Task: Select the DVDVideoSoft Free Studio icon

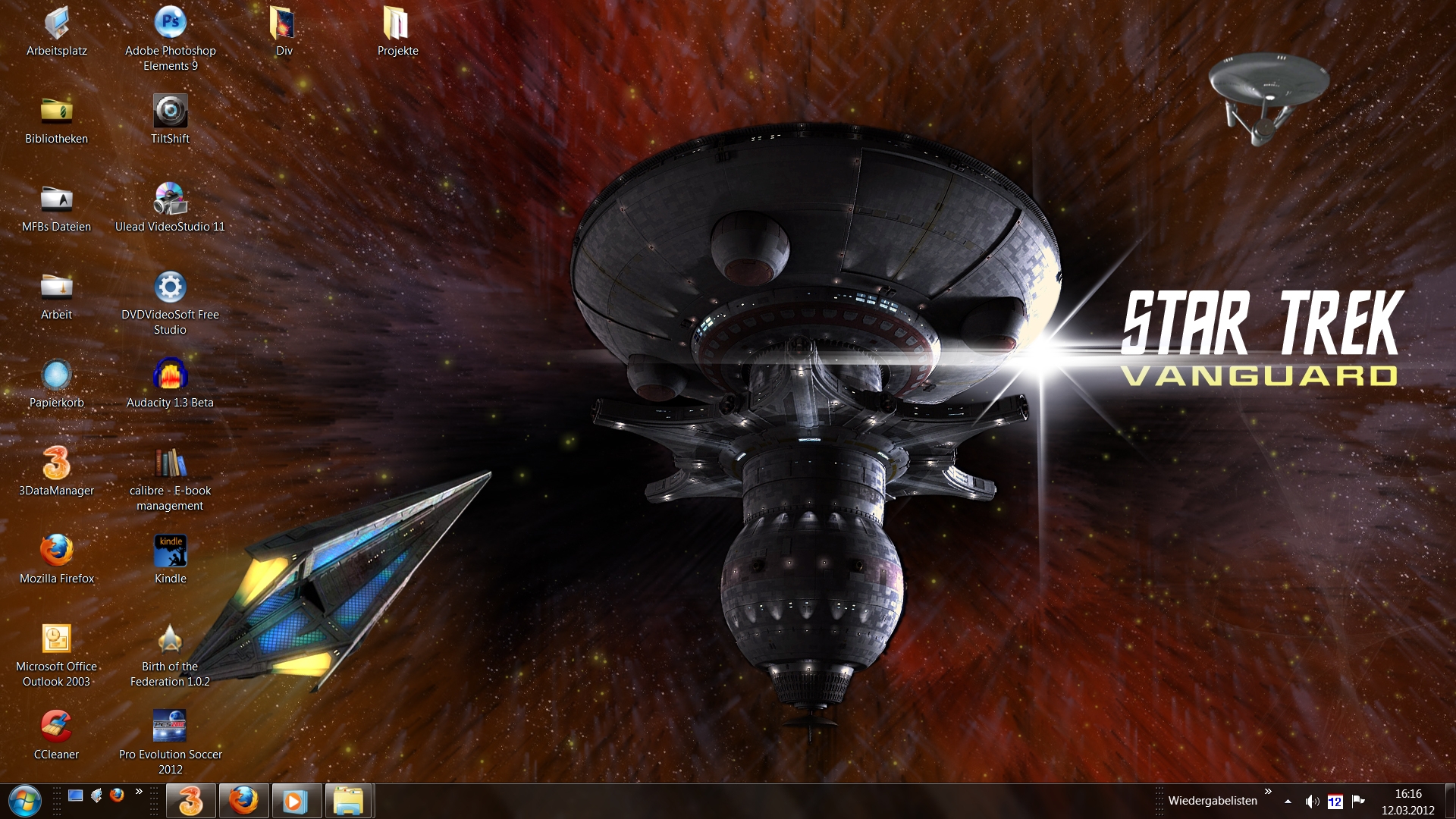Action: [x=170, y=287]
